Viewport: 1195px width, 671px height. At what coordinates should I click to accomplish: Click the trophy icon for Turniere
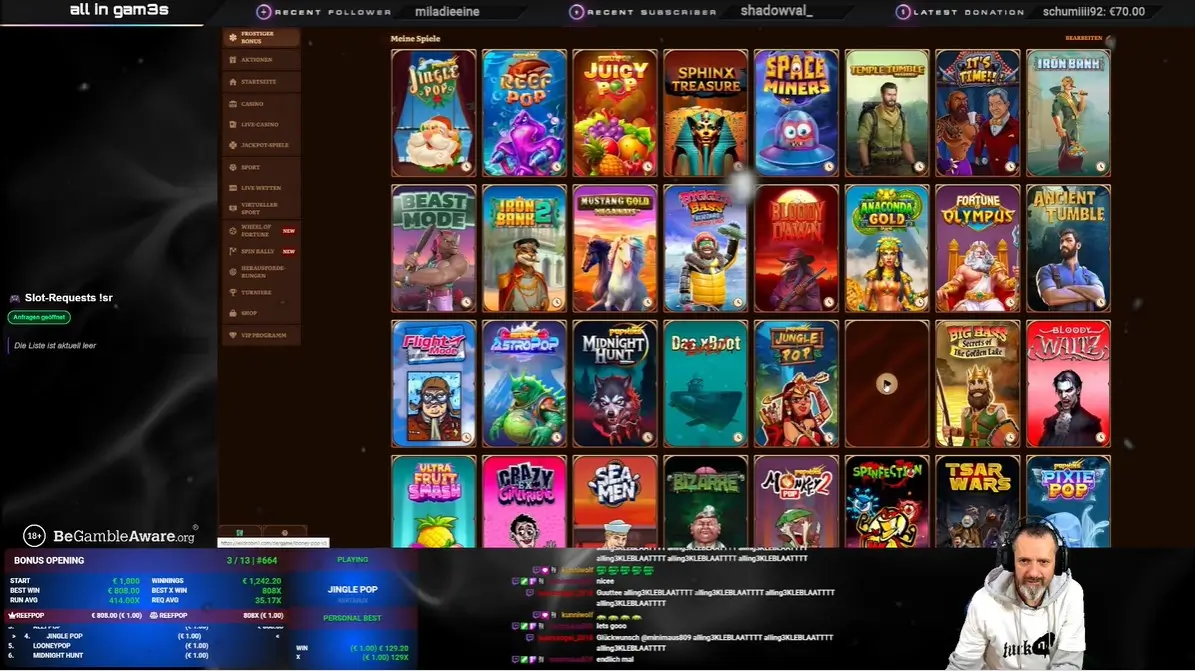coord(232,293)
